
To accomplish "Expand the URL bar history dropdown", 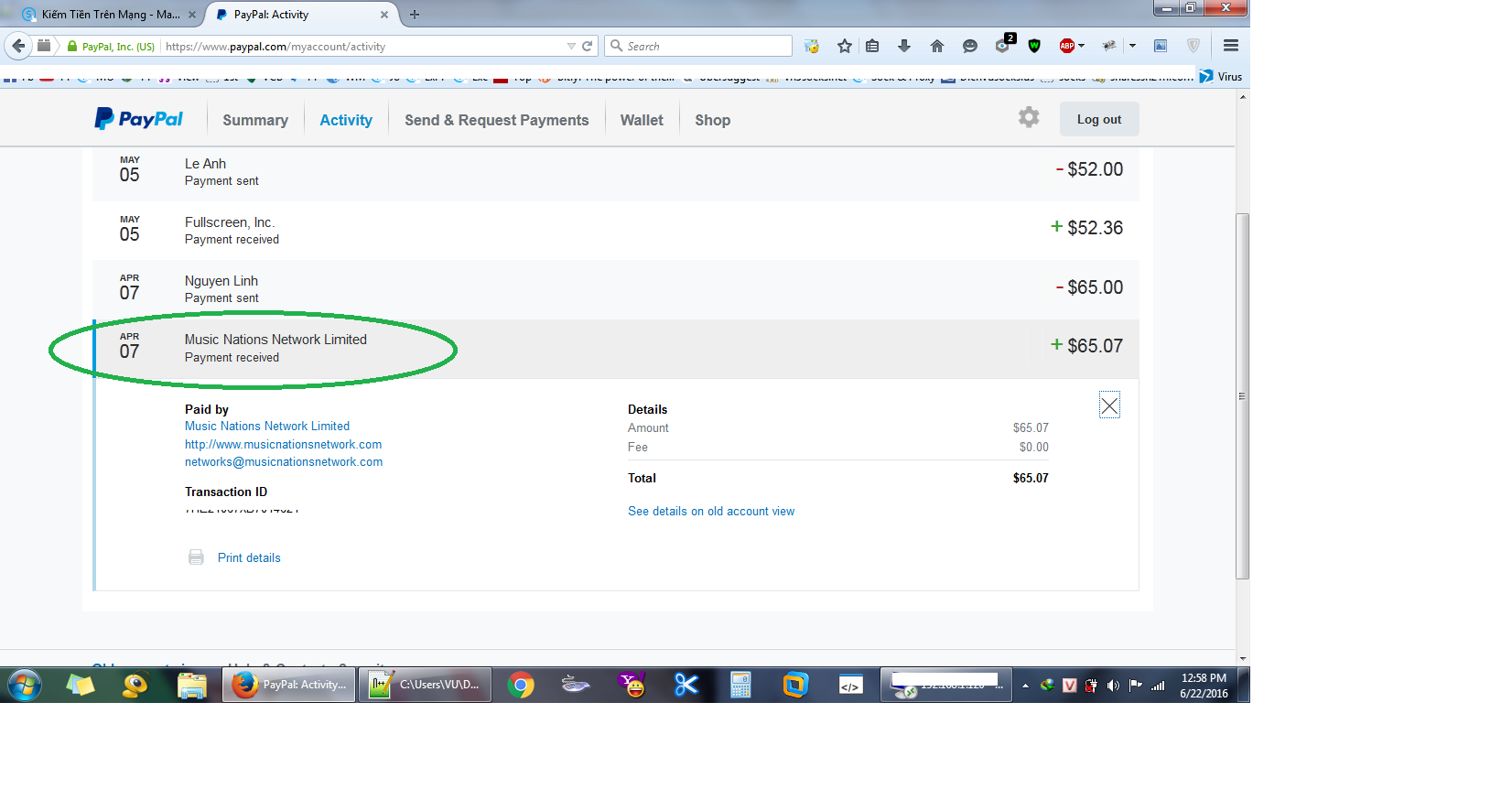I will pos(571,46).
